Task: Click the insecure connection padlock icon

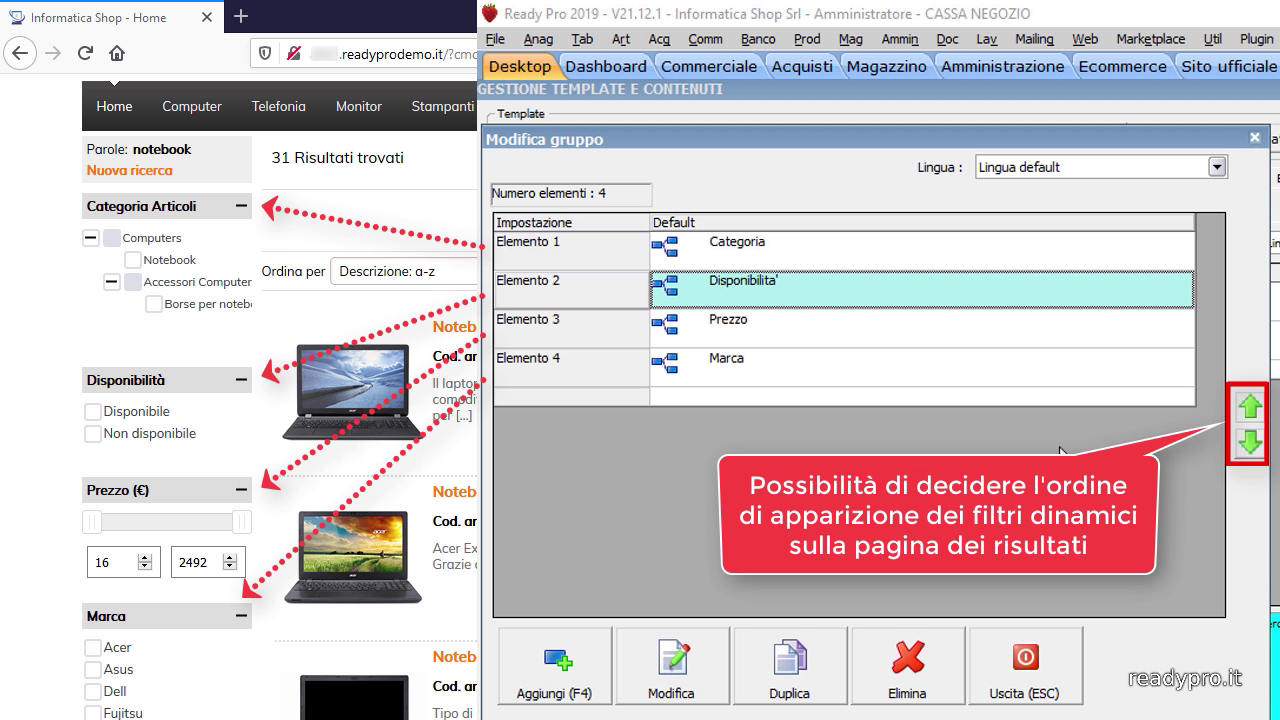Action: [x=294, y=53]
